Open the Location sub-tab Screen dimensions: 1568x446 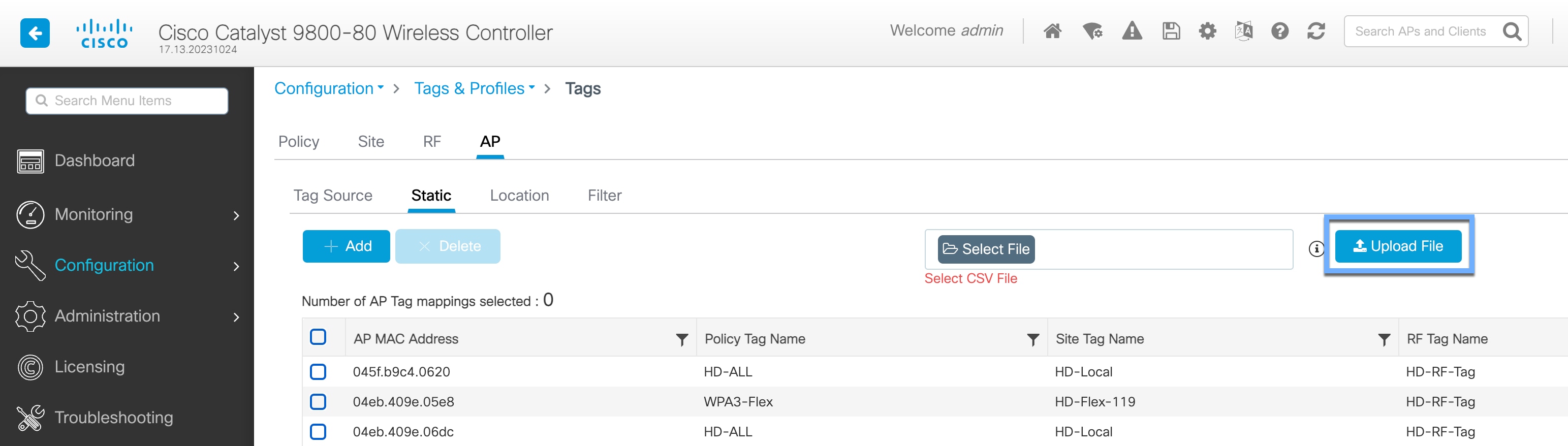point(519,195)
